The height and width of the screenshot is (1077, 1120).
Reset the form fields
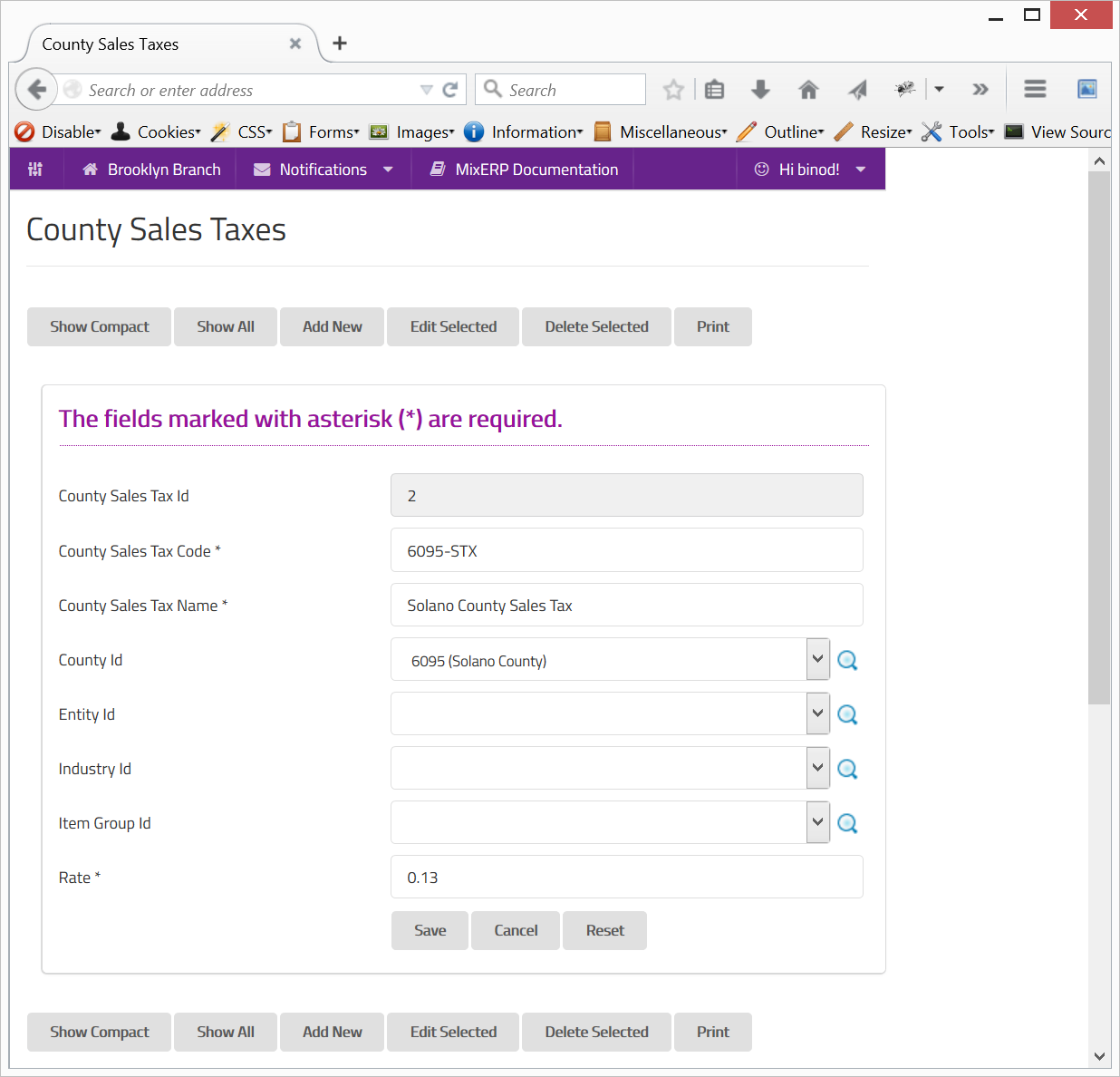[605, 930]
